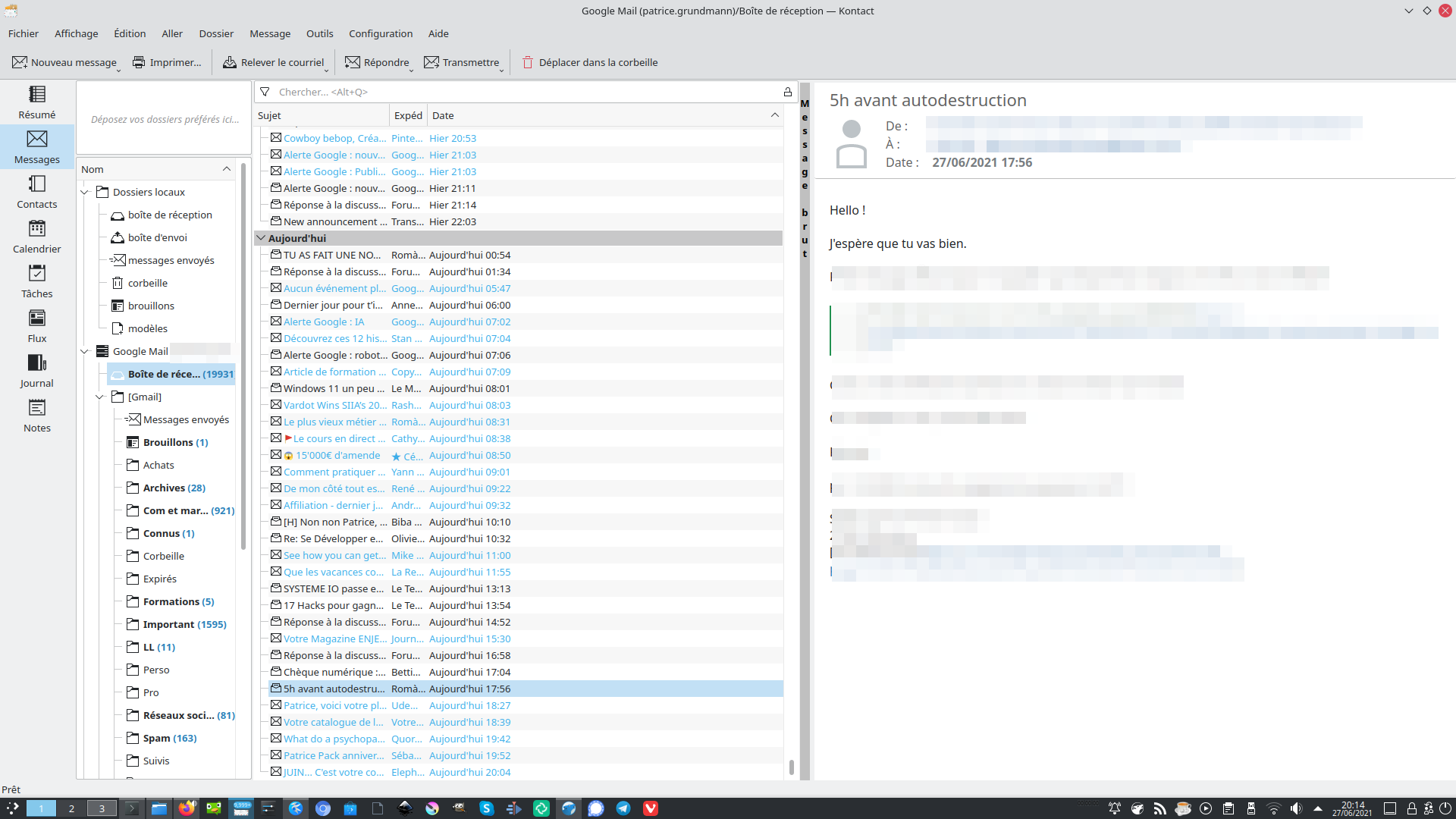Click the Chercher search field
This screenshot has width=1456, height=819.
(523, 92)
